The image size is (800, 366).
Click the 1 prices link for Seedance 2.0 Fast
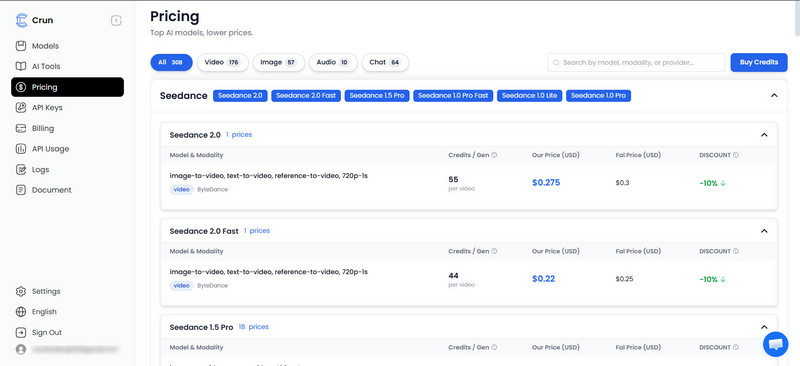click(257, 231)
